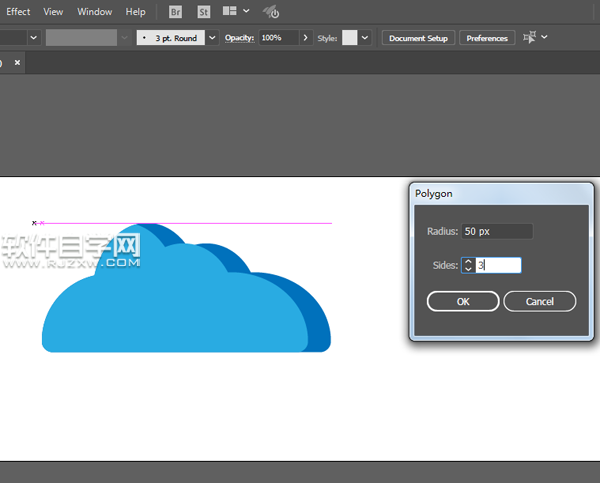Open the Preferences button

[x=487, y=38]
